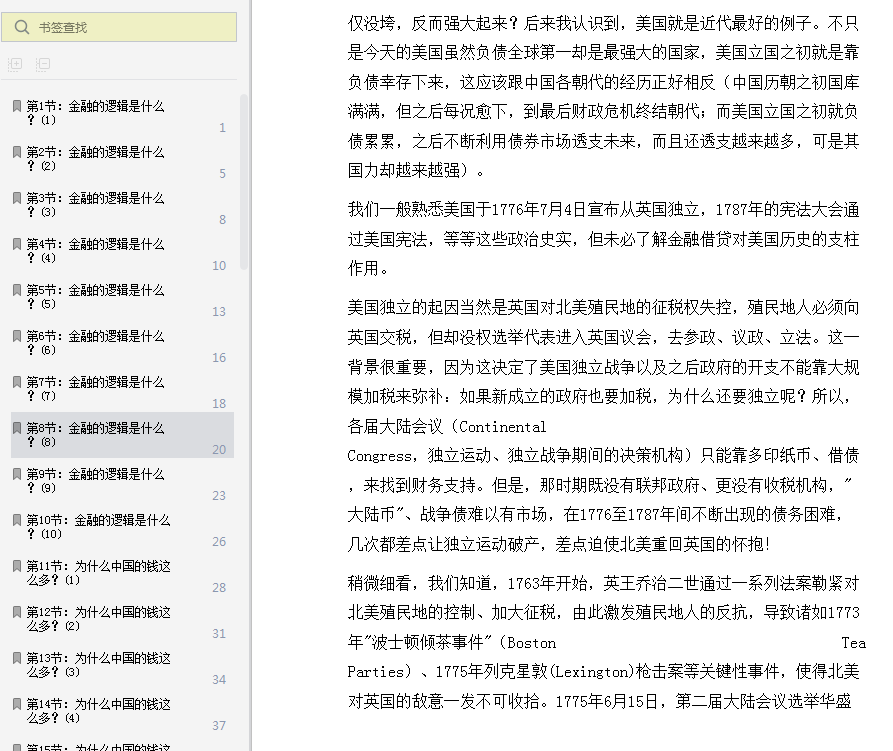The width and height of the screenshot is (893, 751).
Task: Click the bookmark flag icon of 第10节
Action: pyautogui.click(x=17, y=520)
